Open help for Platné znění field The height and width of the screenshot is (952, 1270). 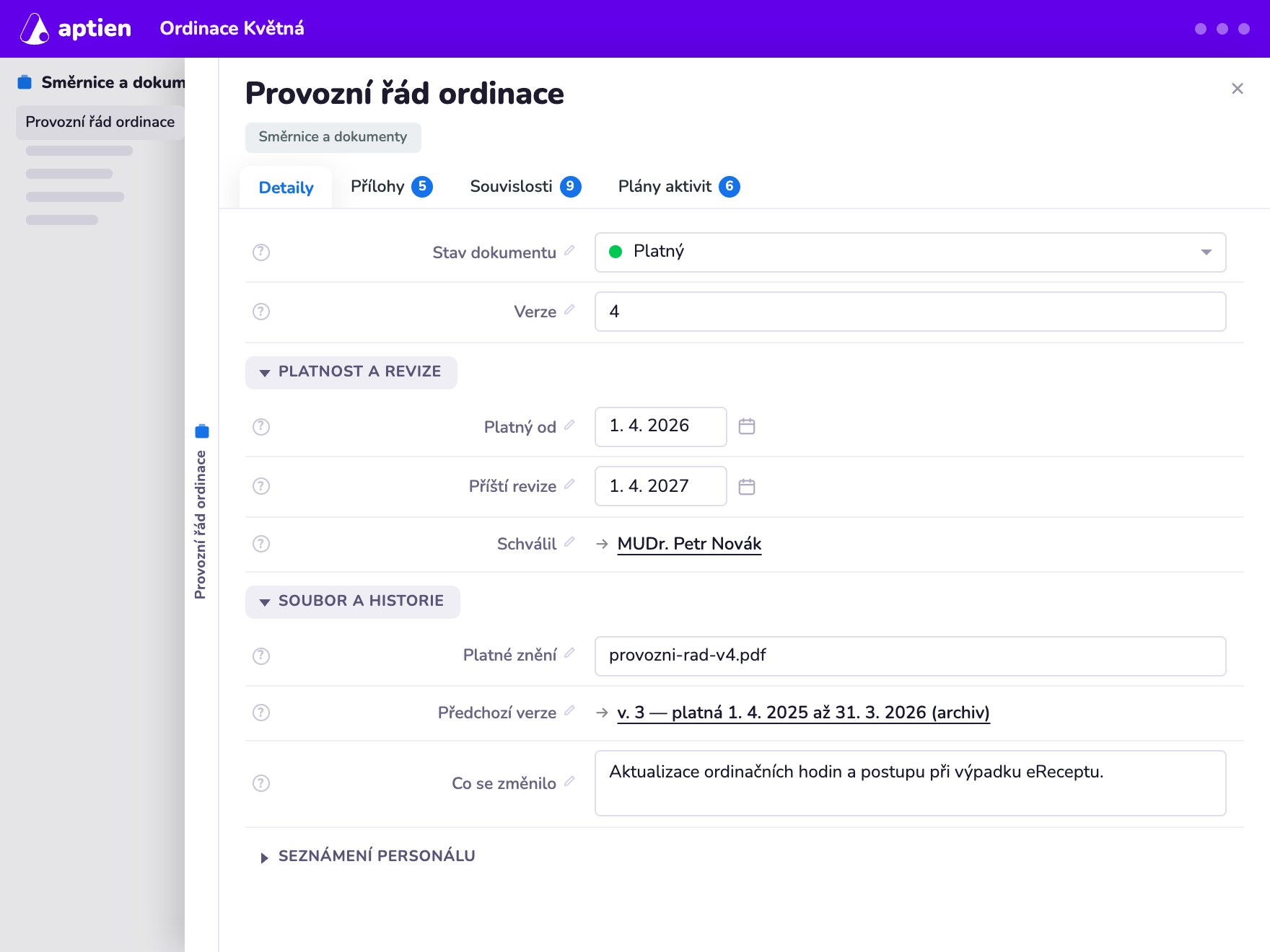pyautogui.click(x=261, y=656)
